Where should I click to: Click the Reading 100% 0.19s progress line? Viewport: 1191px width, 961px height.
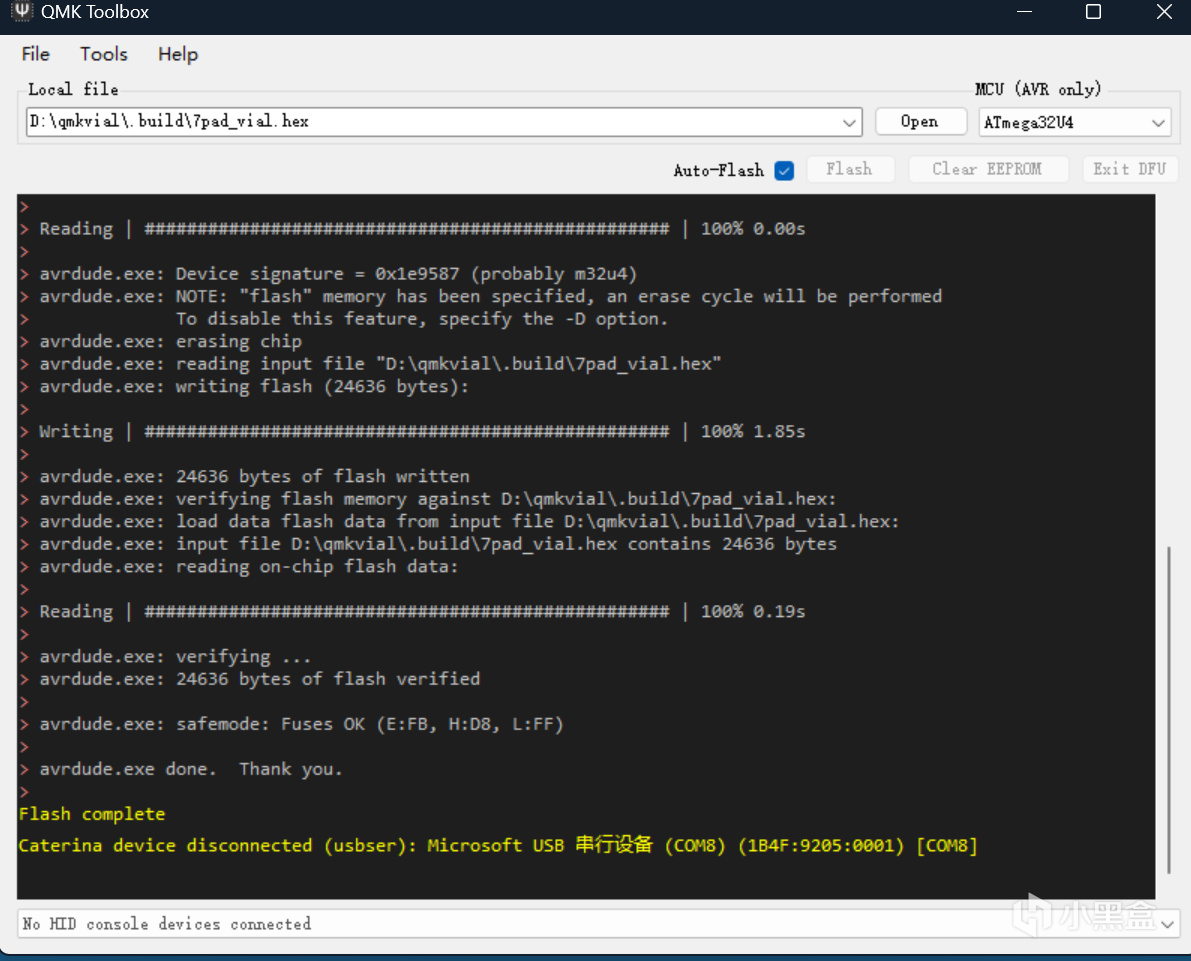422,611
